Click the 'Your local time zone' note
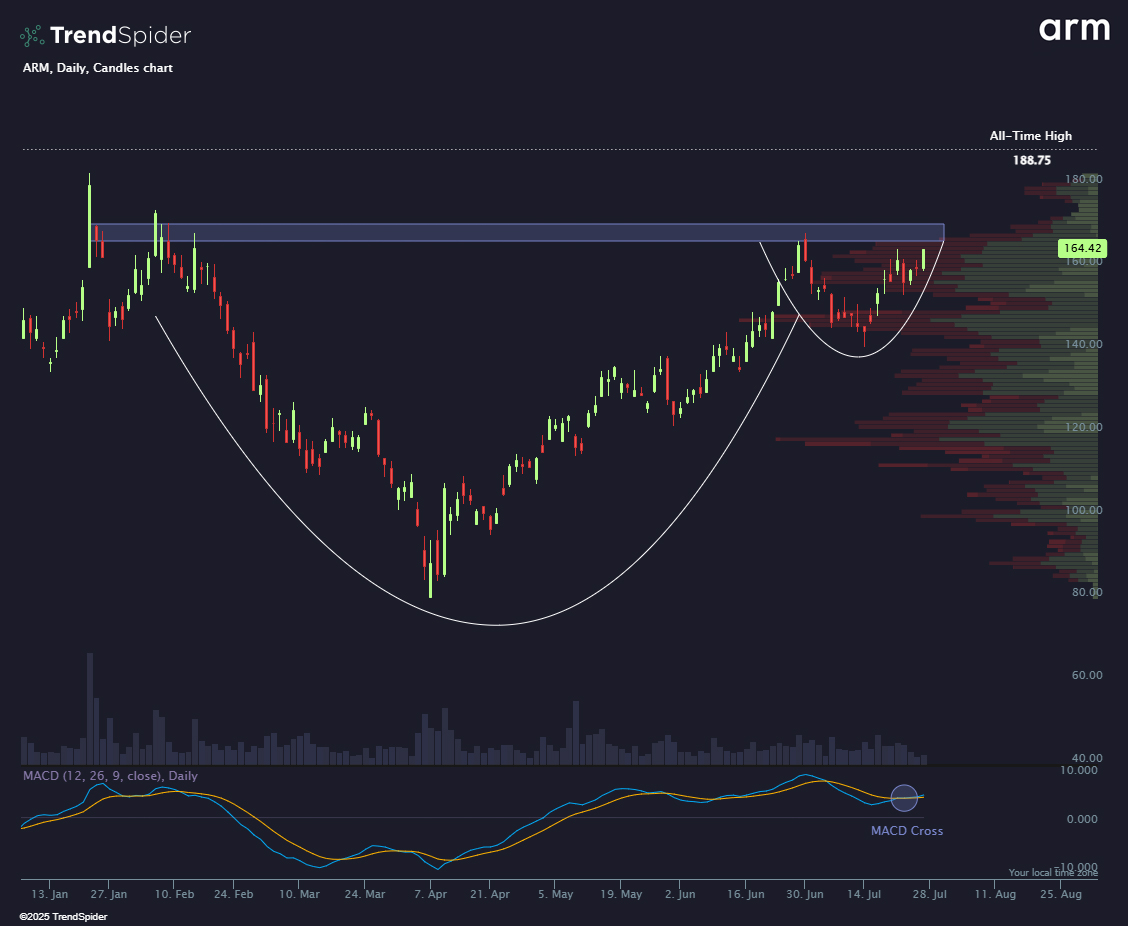 pyautogui.click(x=1053, y=873)
